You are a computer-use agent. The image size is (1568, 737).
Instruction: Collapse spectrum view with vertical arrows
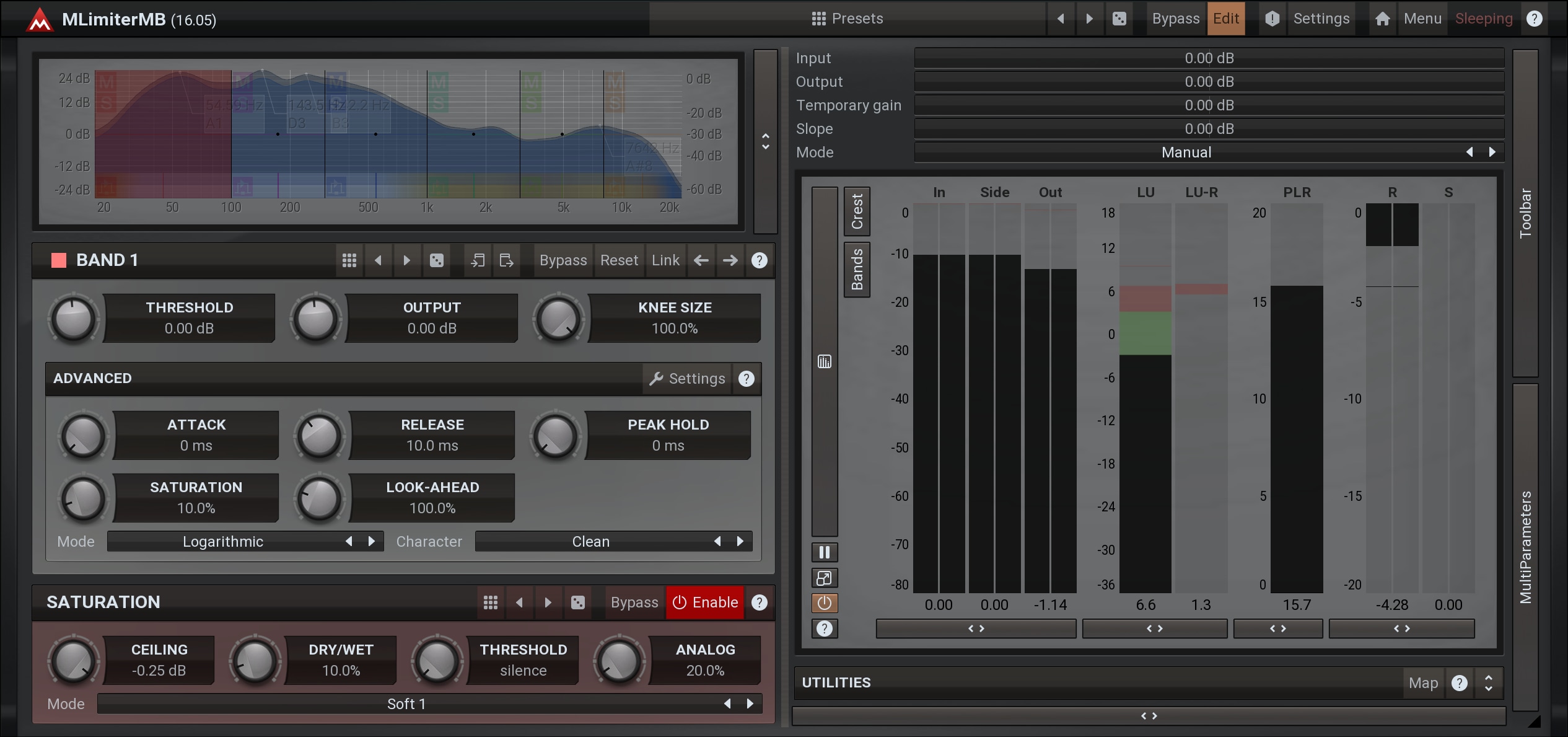[766, 141]
